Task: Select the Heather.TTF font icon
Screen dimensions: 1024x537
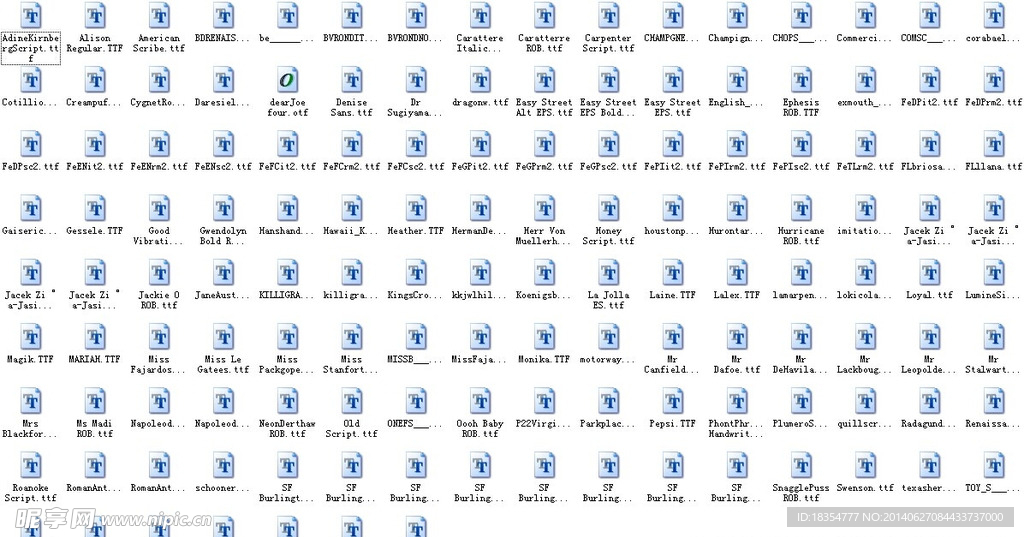Action: 416,208
